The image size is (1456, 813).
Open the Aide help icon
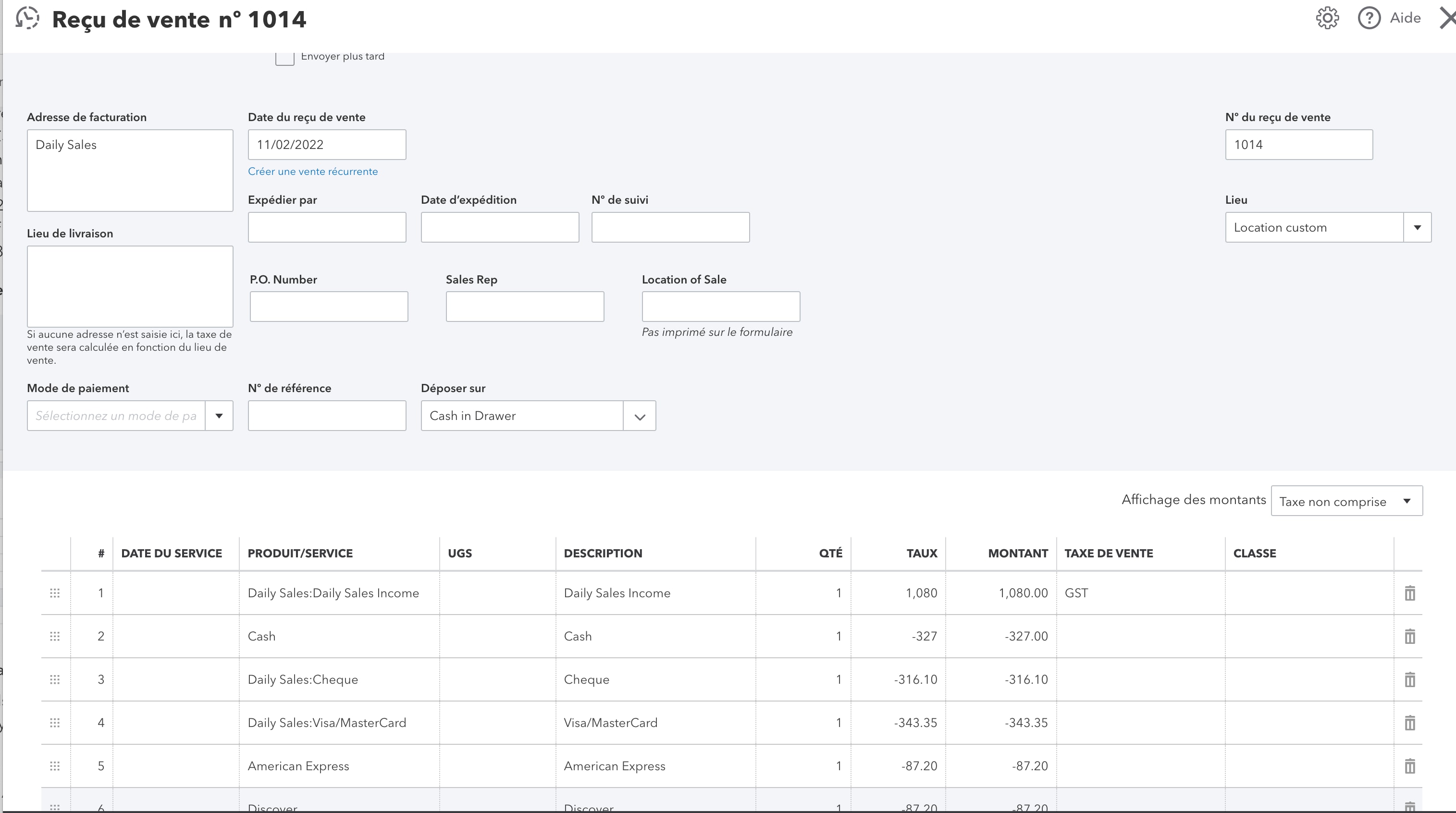click(1369, 18)
